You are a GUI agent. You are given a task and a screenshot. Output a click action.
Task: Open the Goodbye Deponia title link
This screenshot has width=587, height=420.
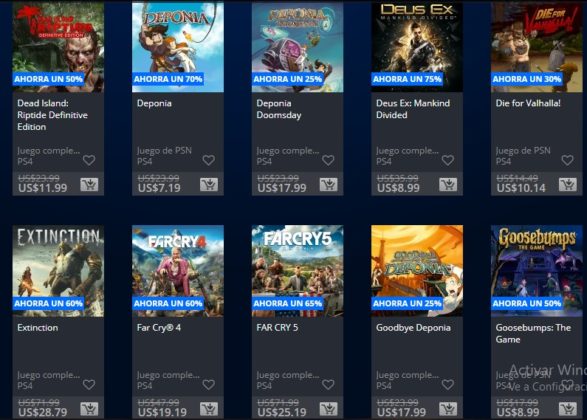(x=413, y=328)
